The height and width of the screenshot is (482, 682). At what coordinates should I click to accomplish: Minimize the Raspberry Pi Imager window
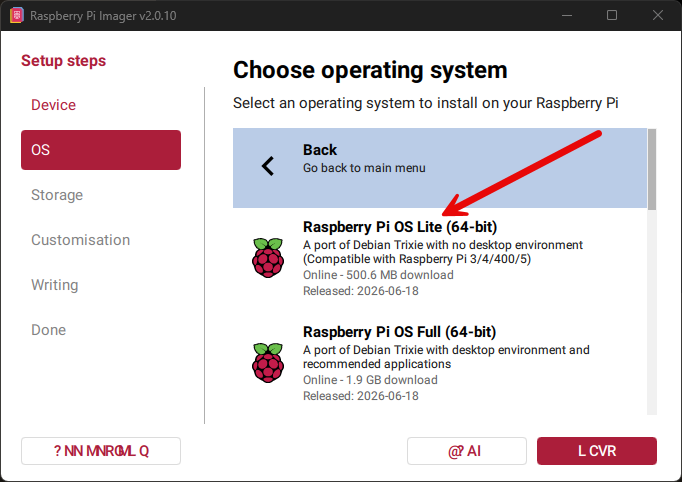tap(567, 15)
